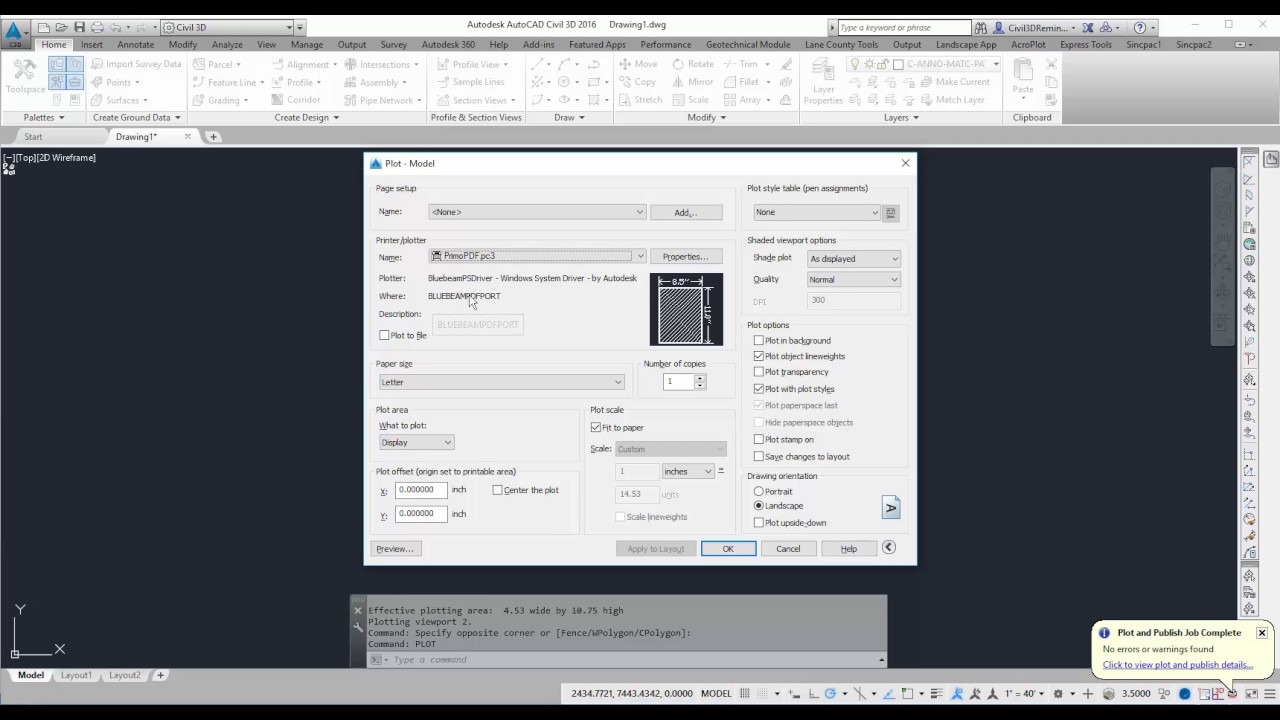
Task: Open plot style table None dropdown
Action: point(817,212)
